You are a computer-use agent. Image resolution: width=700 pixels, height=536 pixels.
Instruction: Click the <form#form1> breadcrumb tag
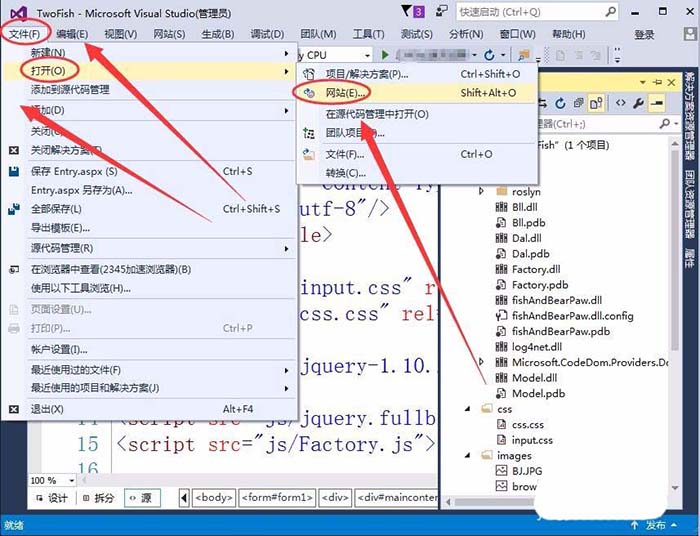[277, 498]
